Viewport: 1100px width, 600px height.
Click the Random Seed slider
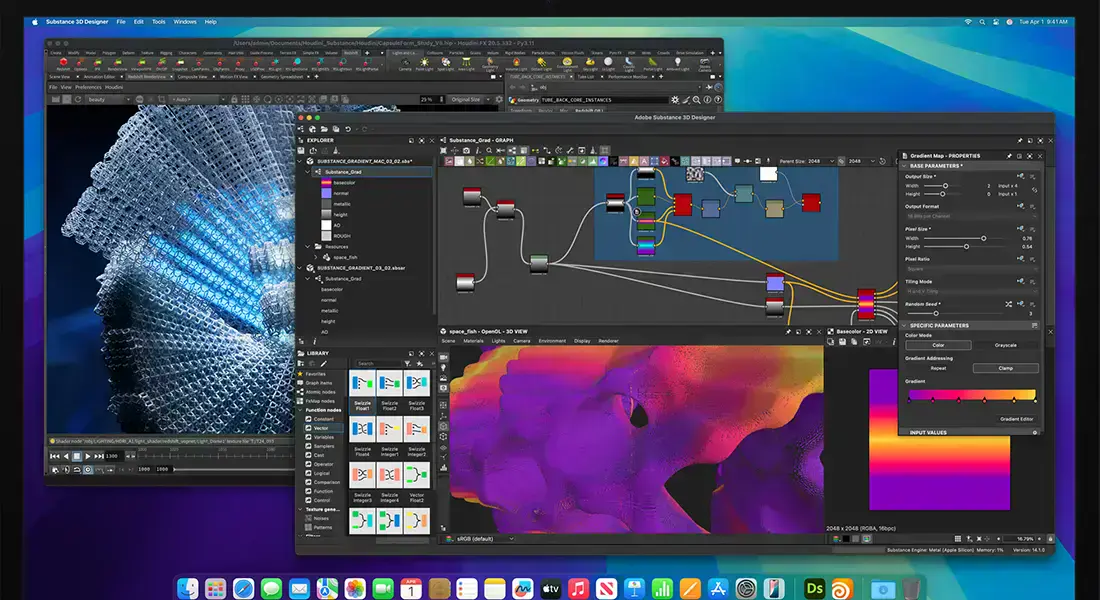pos(955,314)
